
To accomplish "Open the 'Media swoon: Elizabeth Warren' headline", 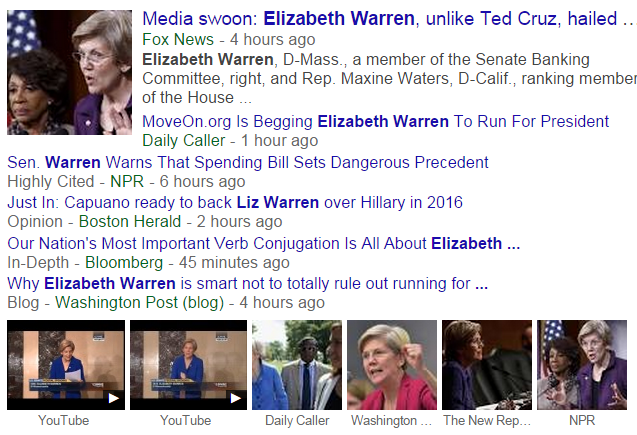I will coord(388,19).
